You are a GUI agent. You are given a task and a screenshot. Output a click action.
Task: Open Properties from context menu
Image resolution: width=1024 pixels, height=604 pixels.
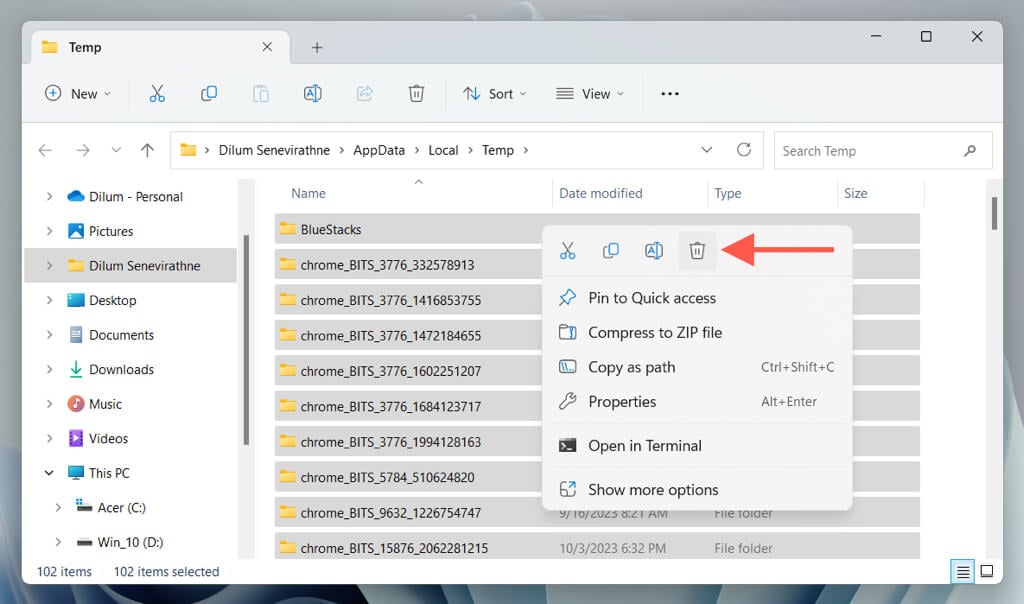click(697, 402)
